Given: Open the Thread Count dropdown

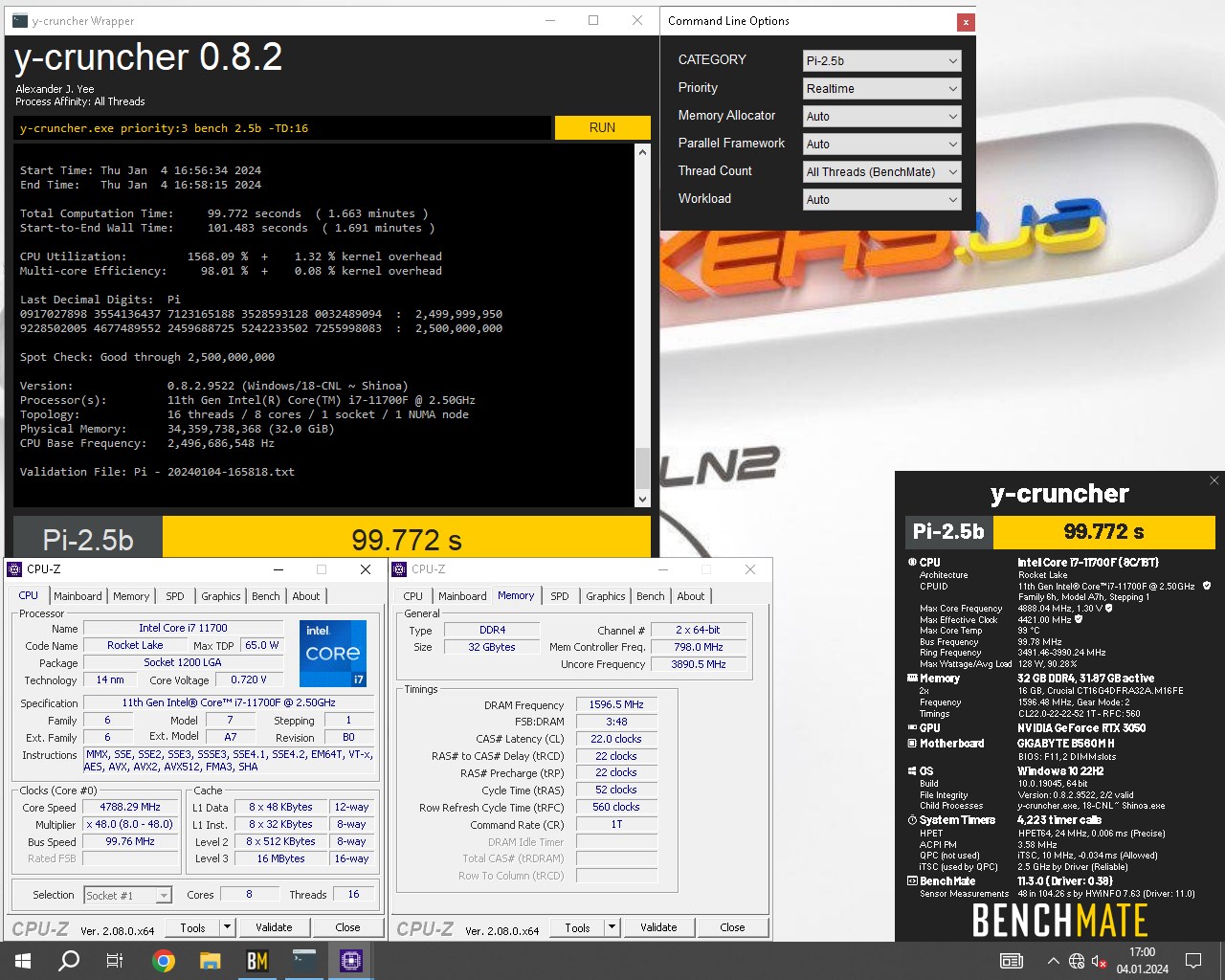Looking at the screenshot, I should (881, 171).
